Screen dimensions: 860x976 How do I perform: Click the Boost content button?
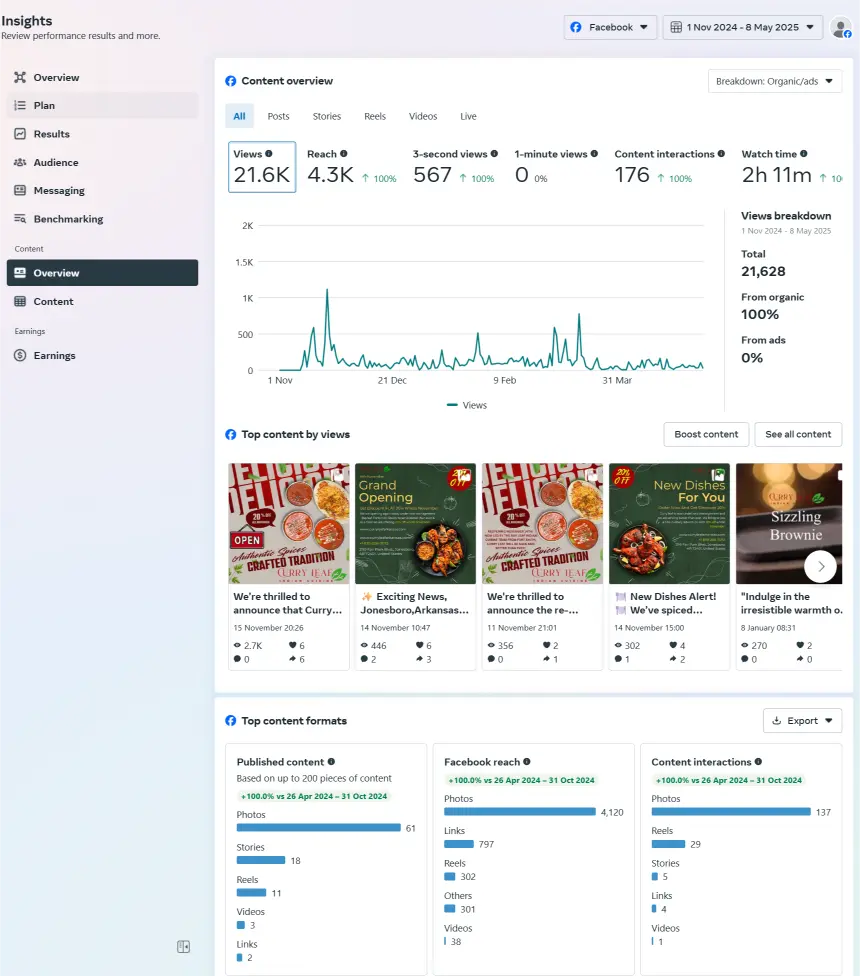point(706,434)
